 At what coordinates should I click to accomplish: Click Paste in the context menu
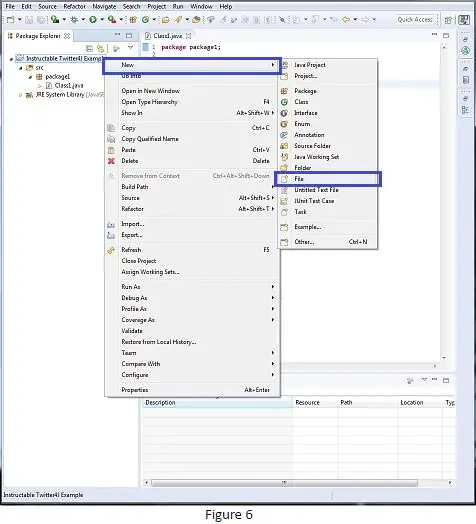[192, 150]
